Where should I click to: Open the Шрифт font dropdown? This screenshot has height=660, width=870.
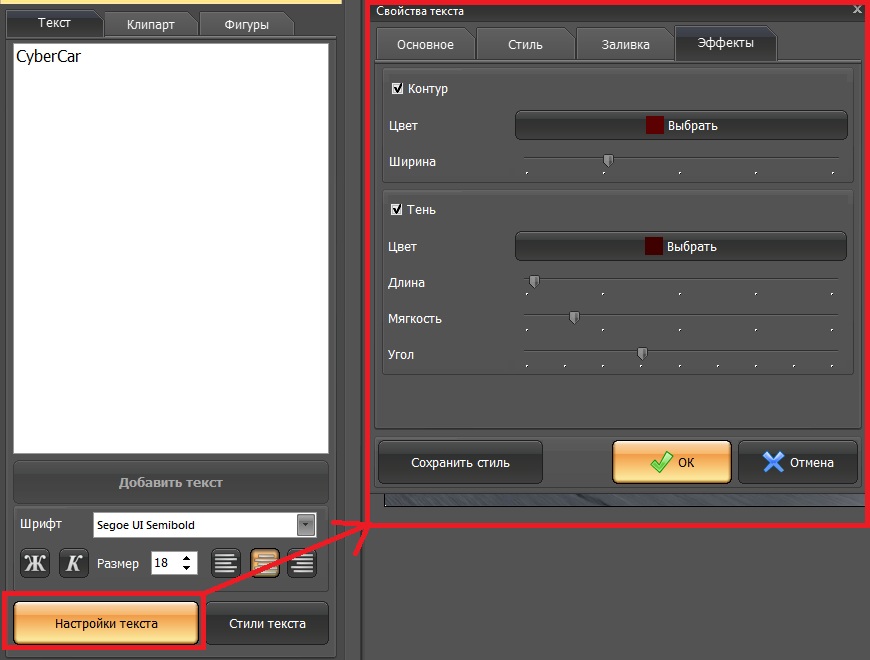click(306, 525)
